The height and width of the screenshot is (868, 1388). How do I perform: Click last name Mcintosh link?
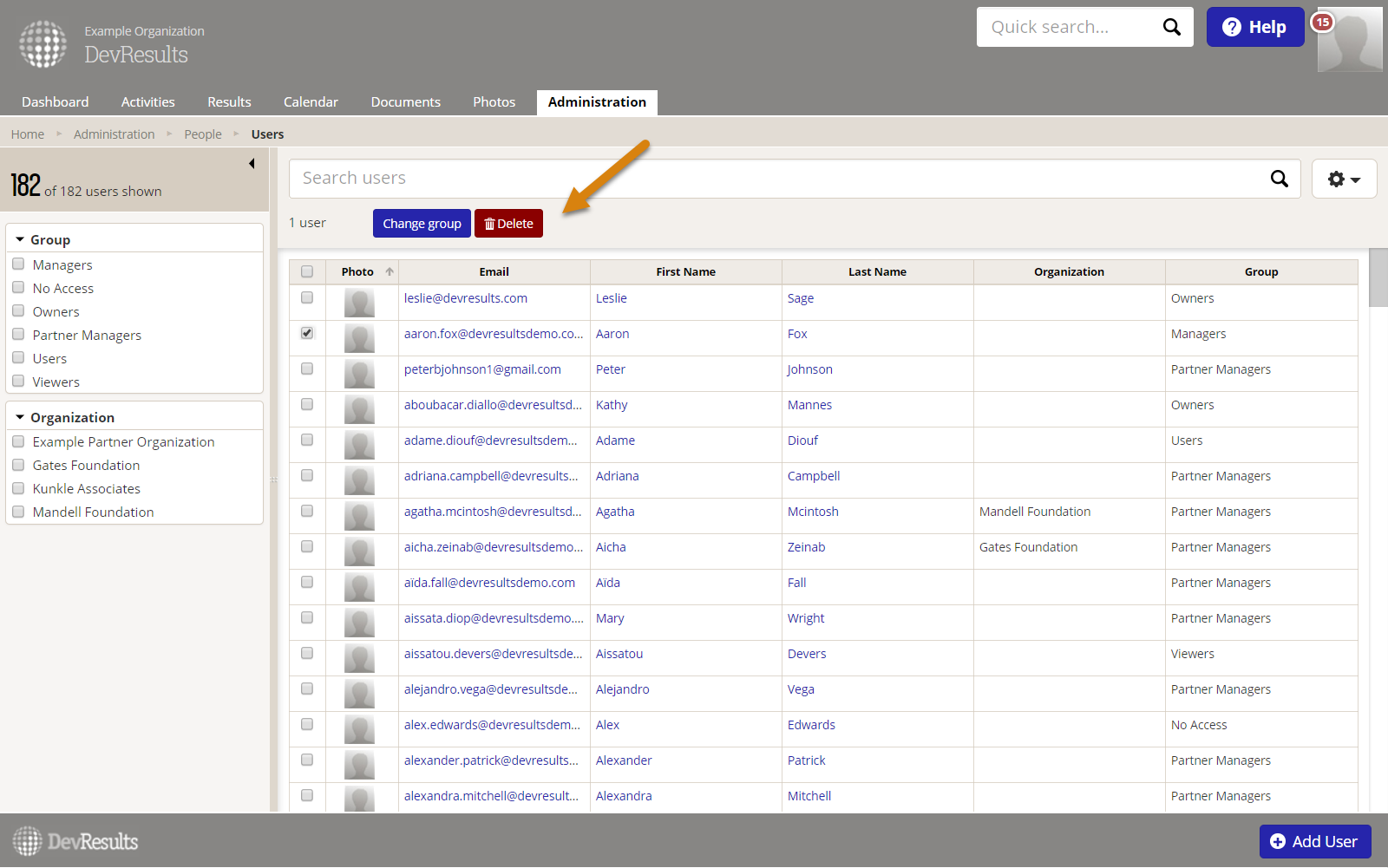813,512
